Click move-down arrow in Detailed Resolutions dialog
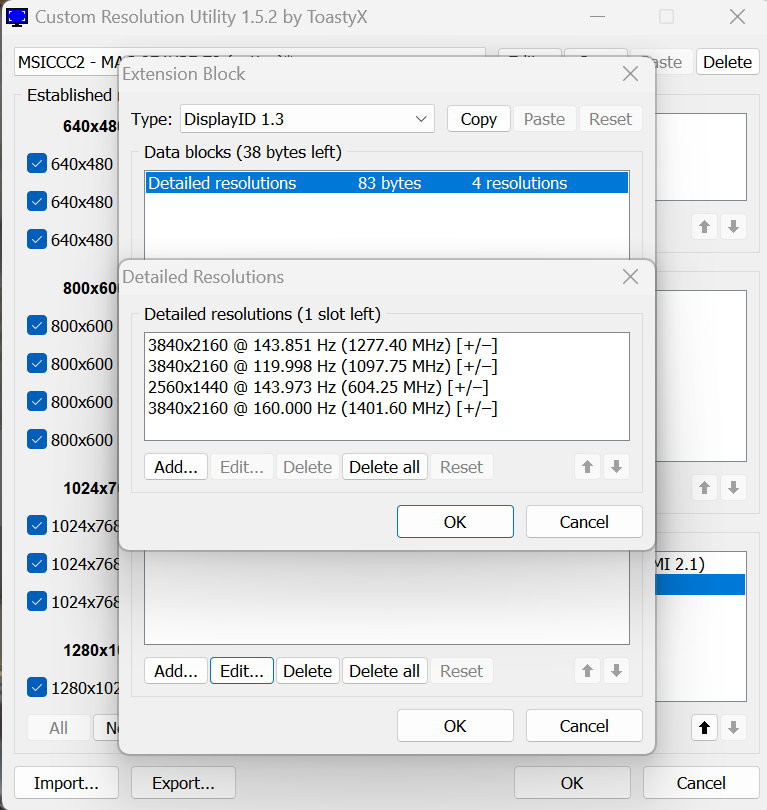 tap(616, 467)
